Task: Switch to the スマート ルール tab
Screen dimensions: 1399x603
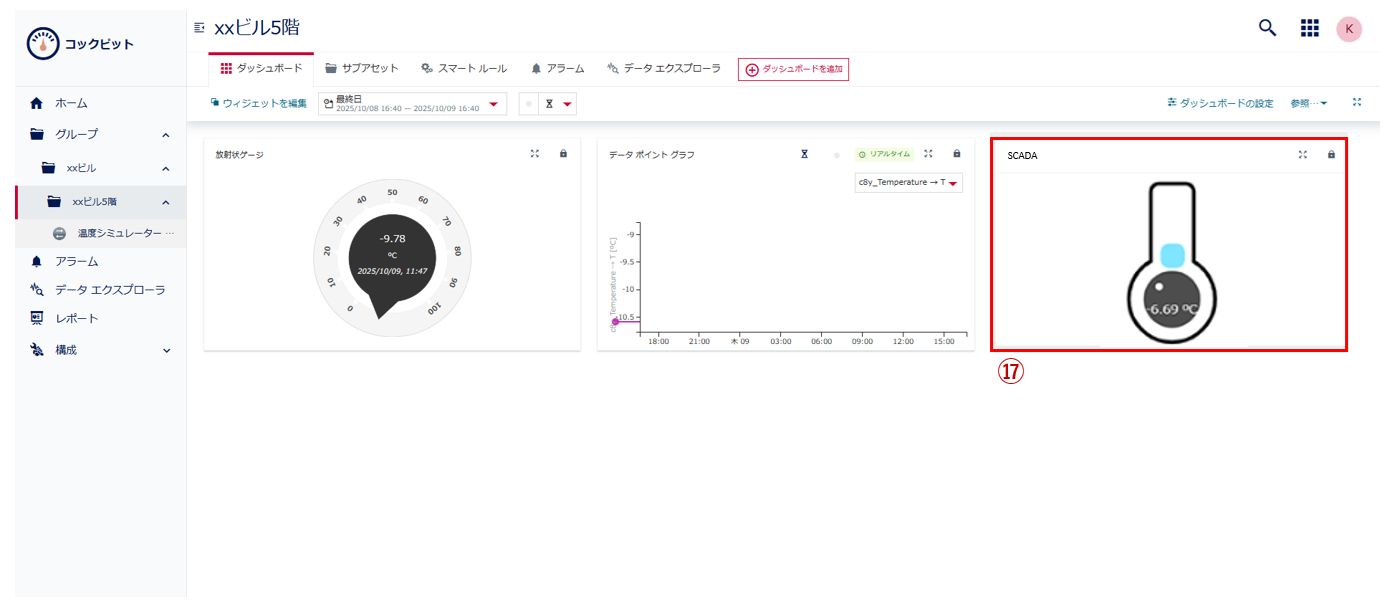Action: [464, 69]
